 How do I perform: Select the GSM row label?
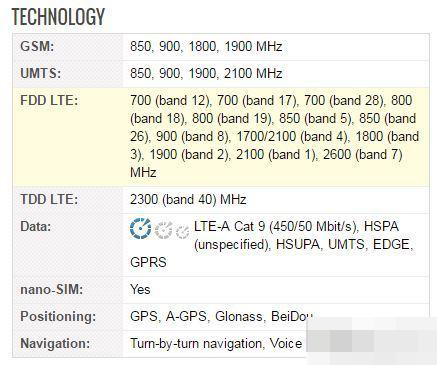37,46
